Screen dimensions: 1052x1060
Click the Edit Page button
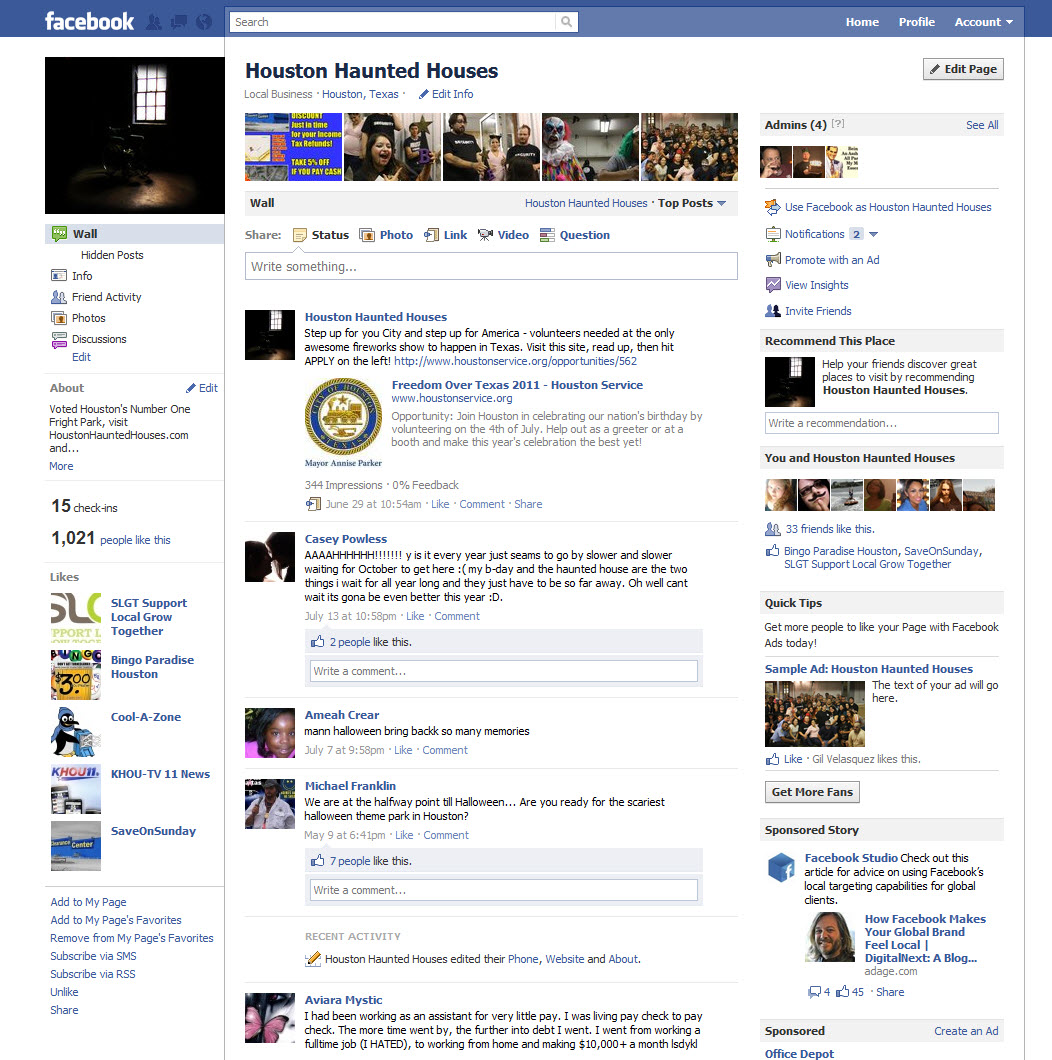coord(963,69)
